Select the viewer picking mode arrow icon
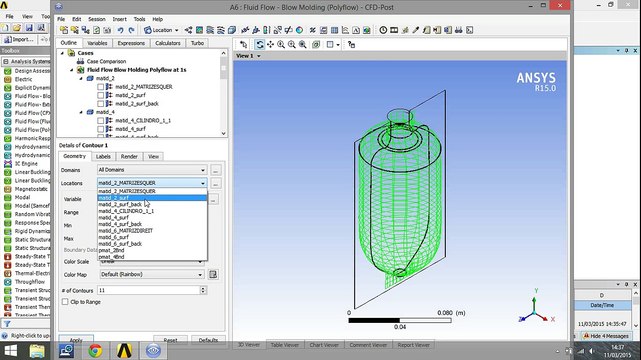Screen dimensions: 641x360 pyautogui.click(x=244, y=45)
